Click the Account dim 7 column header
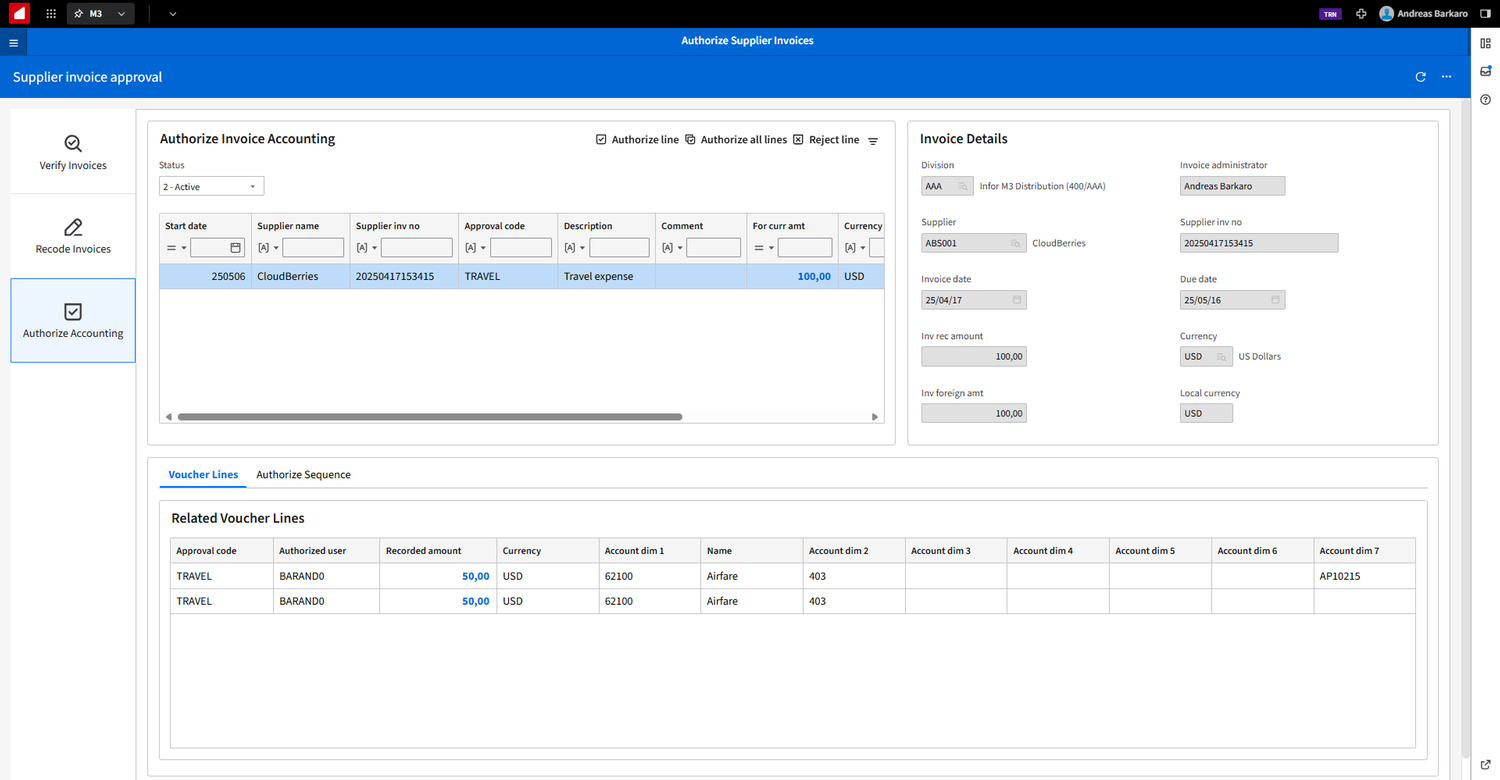Screen dimensions: 1500x780 (x=1364, y=551)
